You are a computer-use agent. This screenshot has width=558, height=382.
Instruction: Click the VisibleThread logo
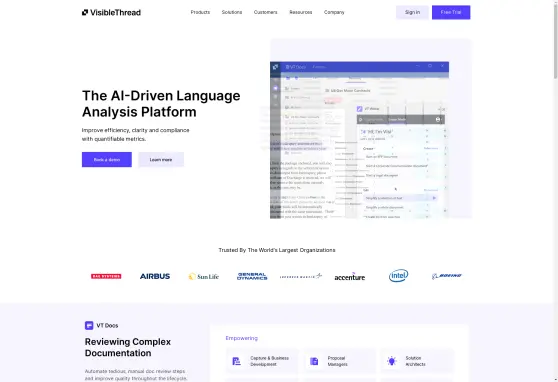pyautogui.click(x=111, y=12)
